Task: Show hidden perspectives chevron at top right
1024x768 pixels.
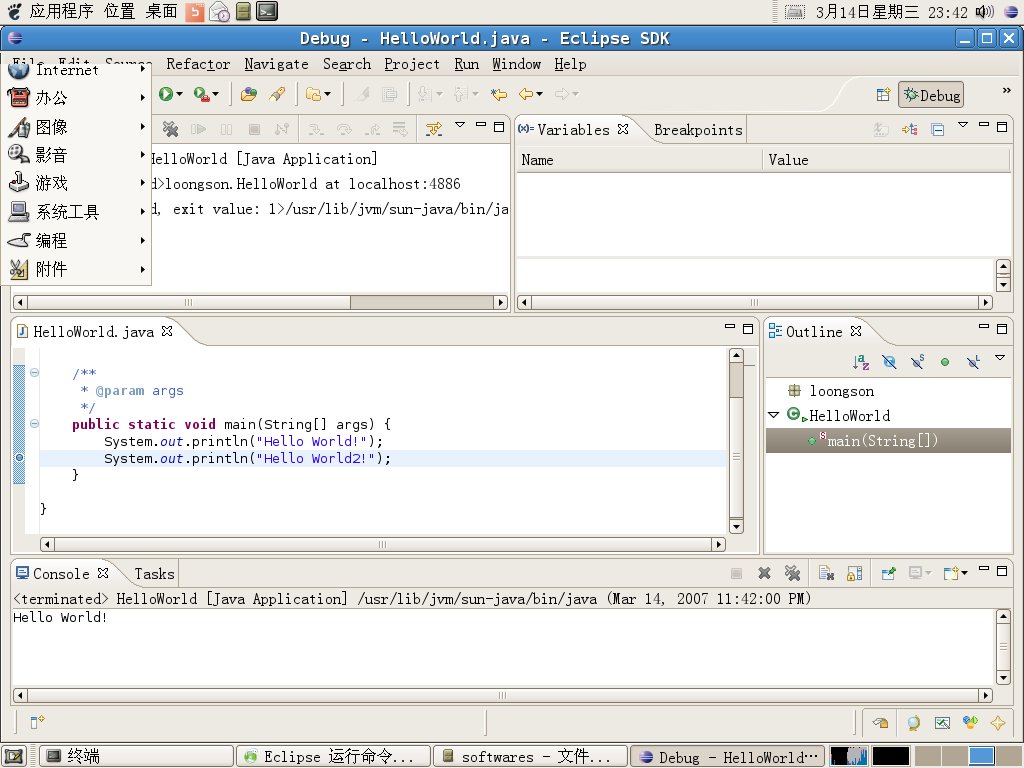Action: tap(1006, 91)
